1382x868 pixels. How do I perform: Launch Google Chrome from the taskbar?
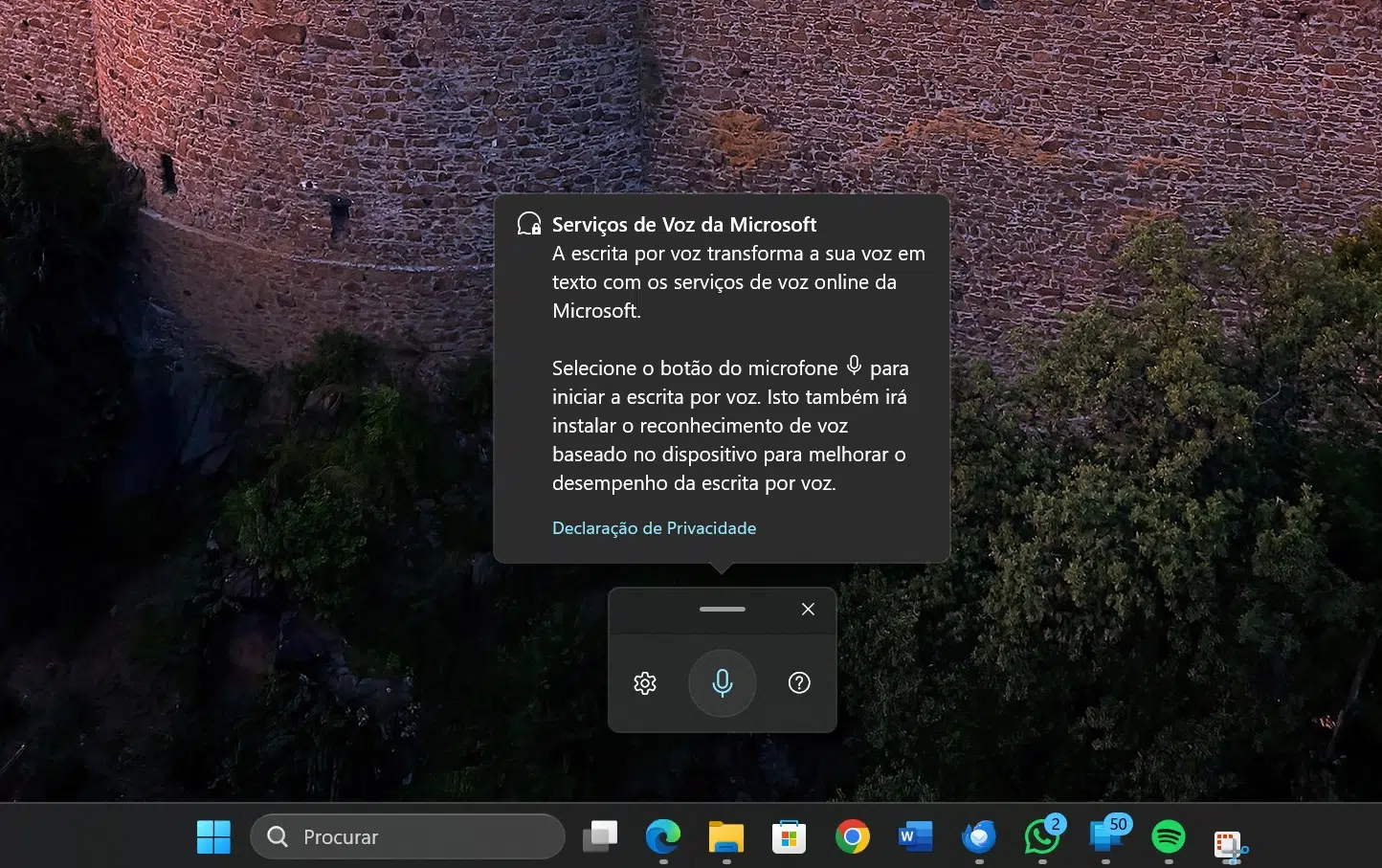pyautogui.click(x=853, y=837)
